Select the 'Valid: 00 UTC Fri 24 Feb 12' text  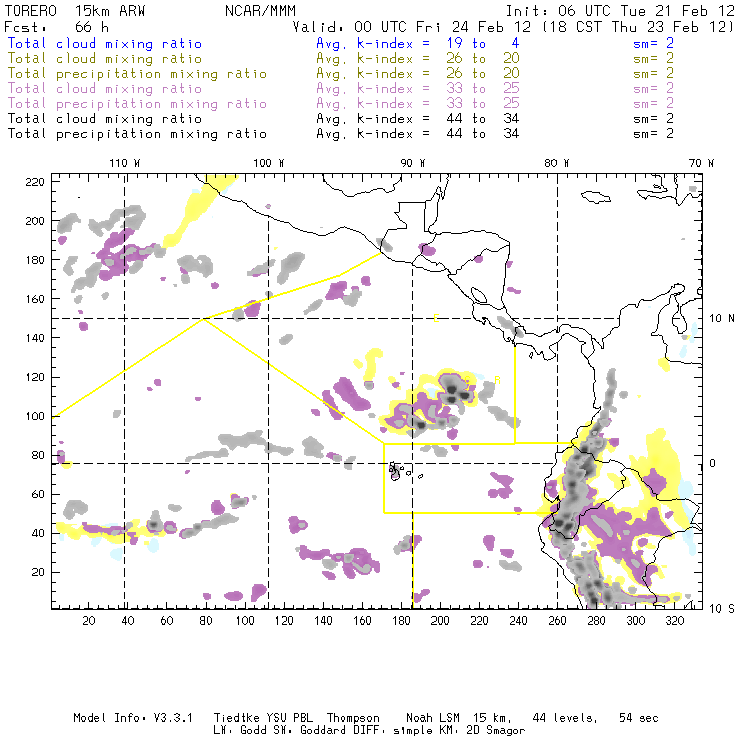(412, 27)
